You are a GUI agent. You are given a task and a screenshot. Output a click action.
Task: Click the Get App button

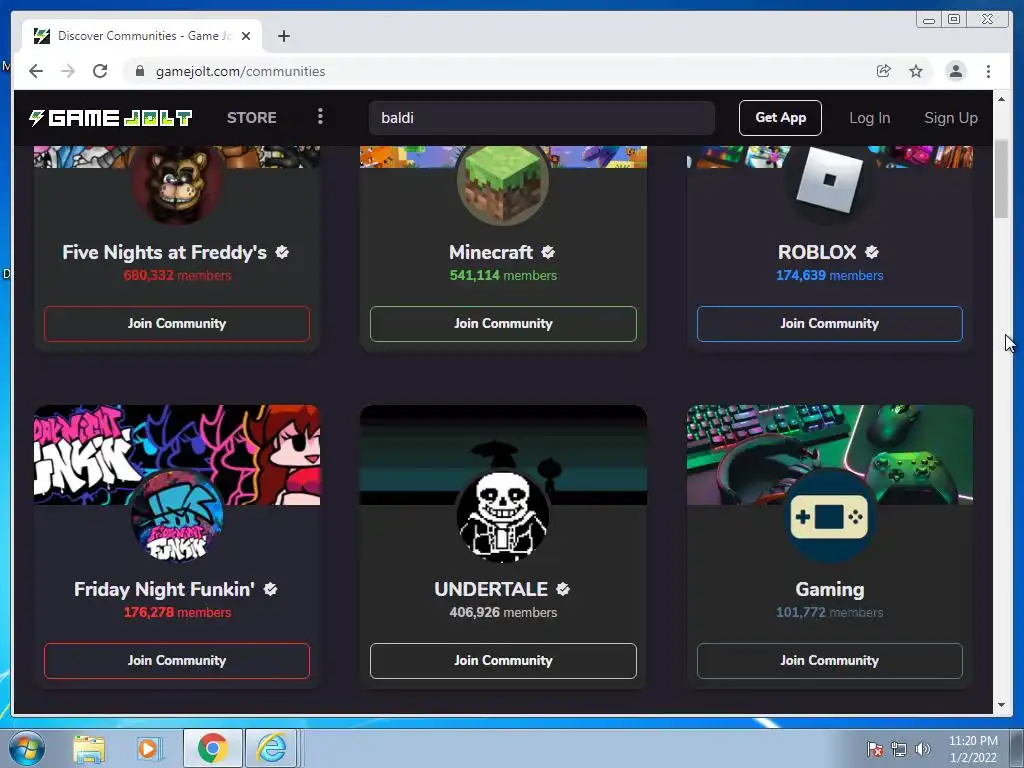coord(780,118)
